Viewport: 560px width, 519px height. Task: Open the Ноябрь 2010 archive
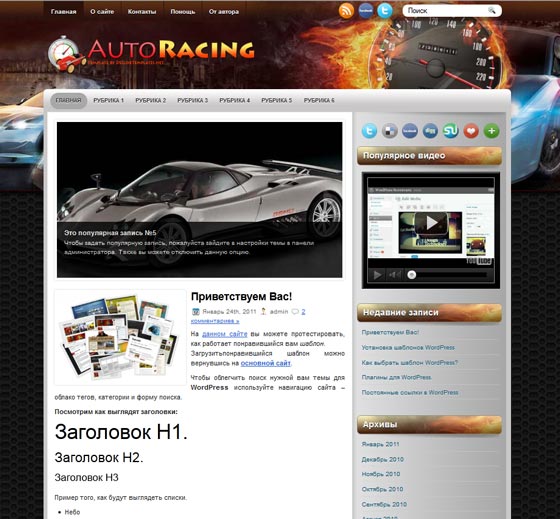tap(381, 474)
